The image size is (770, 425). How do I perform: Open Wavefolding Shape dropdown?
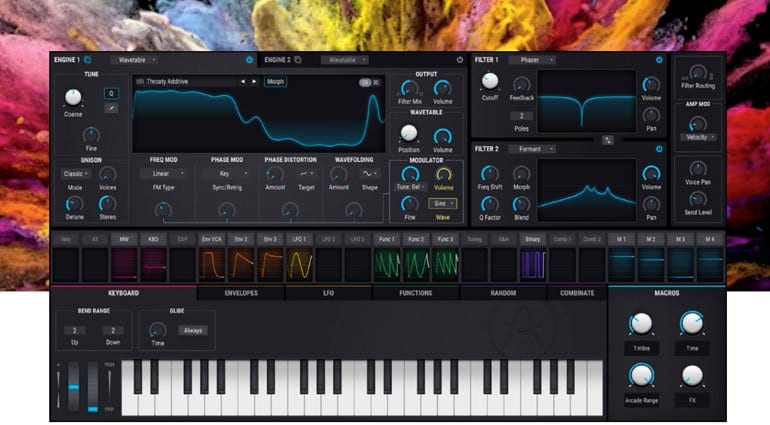pos(369,174)
